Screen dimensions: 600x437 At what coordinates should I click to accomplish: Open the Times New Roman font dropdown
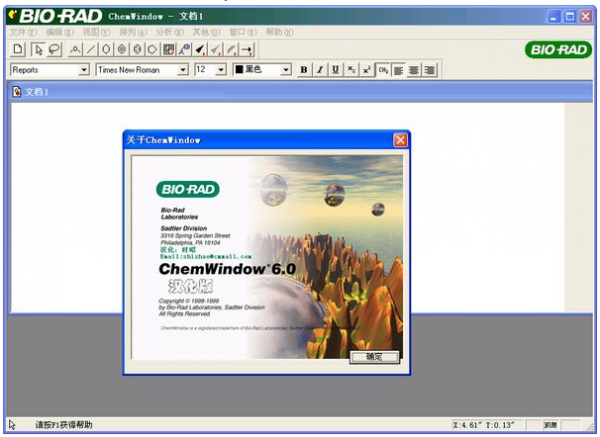183,70
